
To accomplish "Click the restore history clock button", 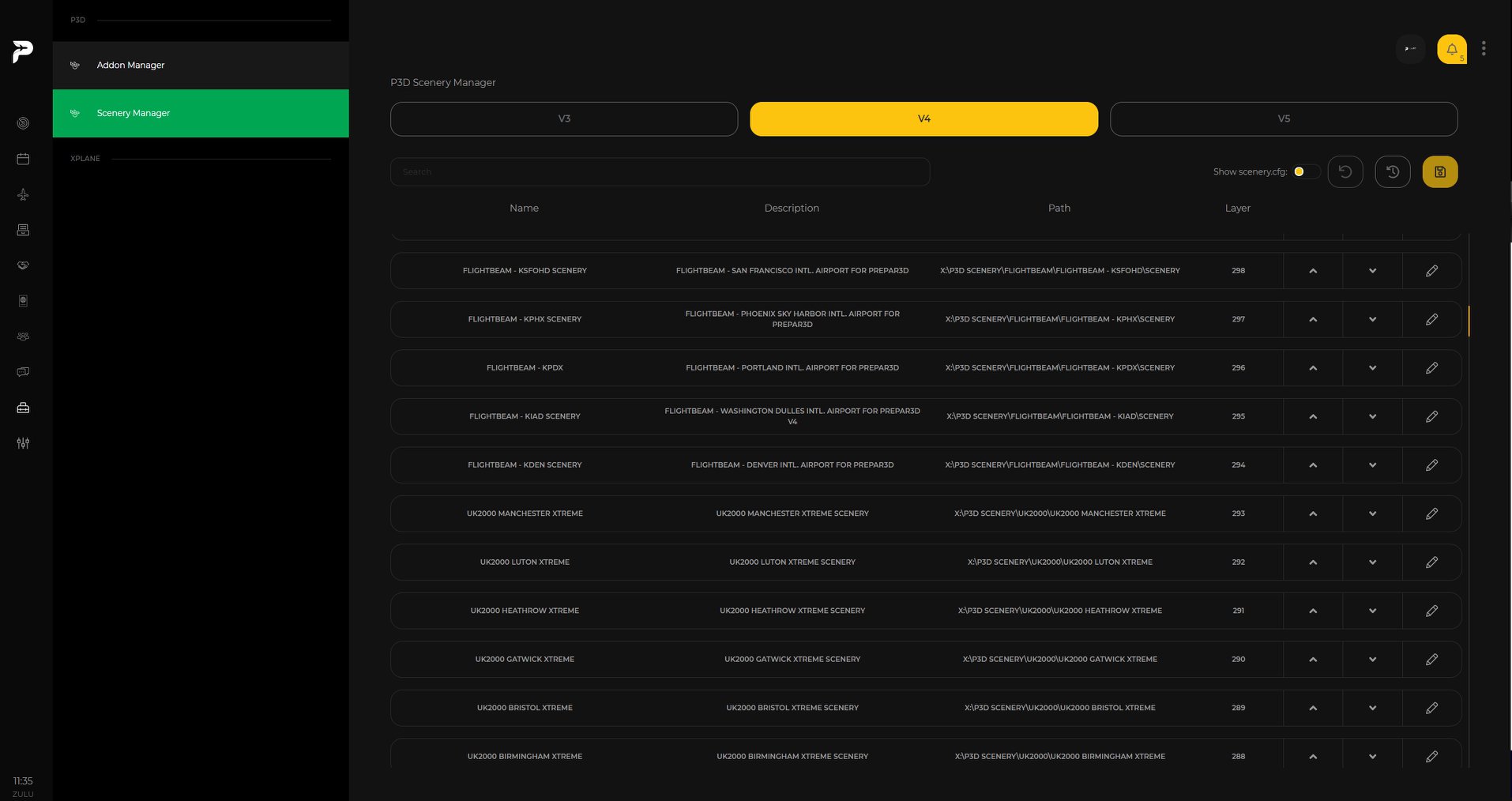I will (x=1393, y=171).
